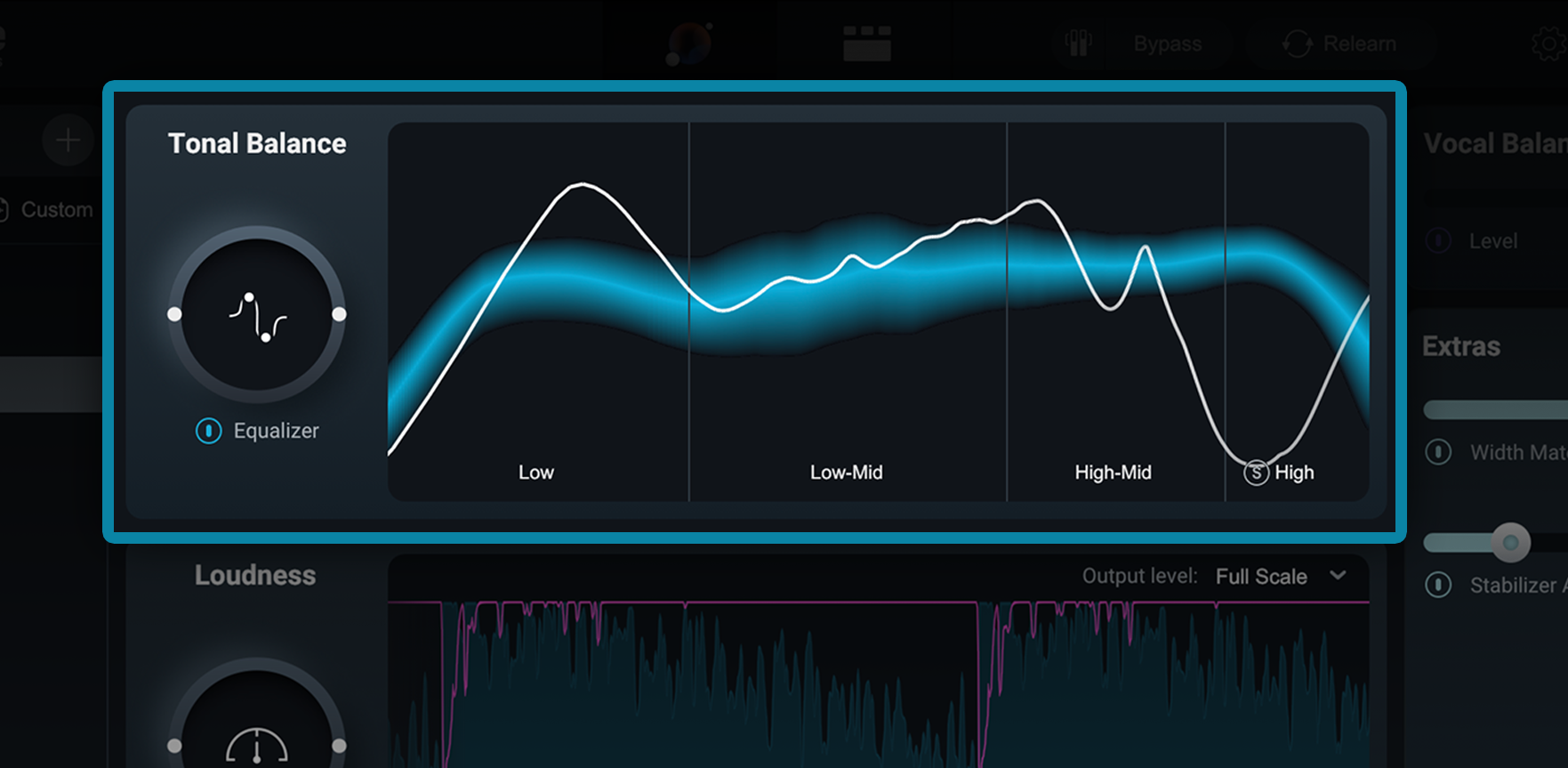This screenshot has height=768, width=1568.
Task: Toggle the Level power button
Action: (x=1438, y=241)
